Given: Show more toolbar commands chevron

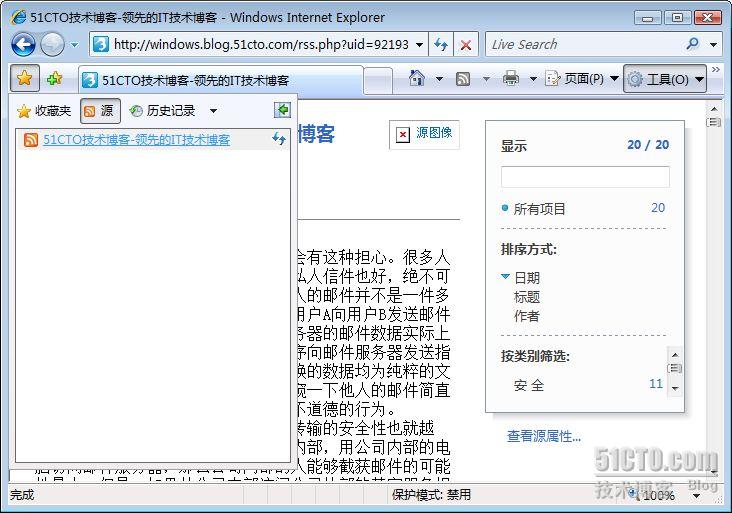Looking at the screenshot, I should pos(715,70).
